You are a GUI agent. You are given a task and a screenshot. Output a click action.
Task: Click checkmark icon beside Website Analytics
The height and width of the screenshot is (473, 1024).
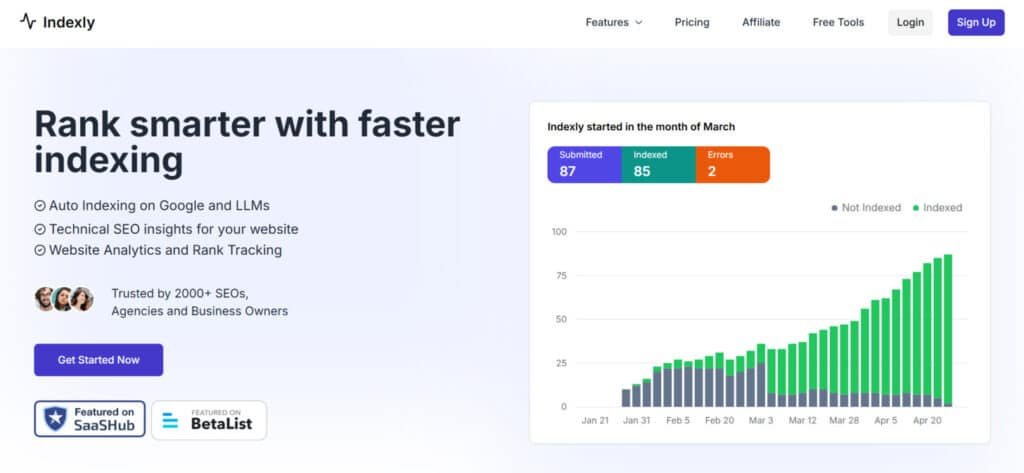coord(40,250)
